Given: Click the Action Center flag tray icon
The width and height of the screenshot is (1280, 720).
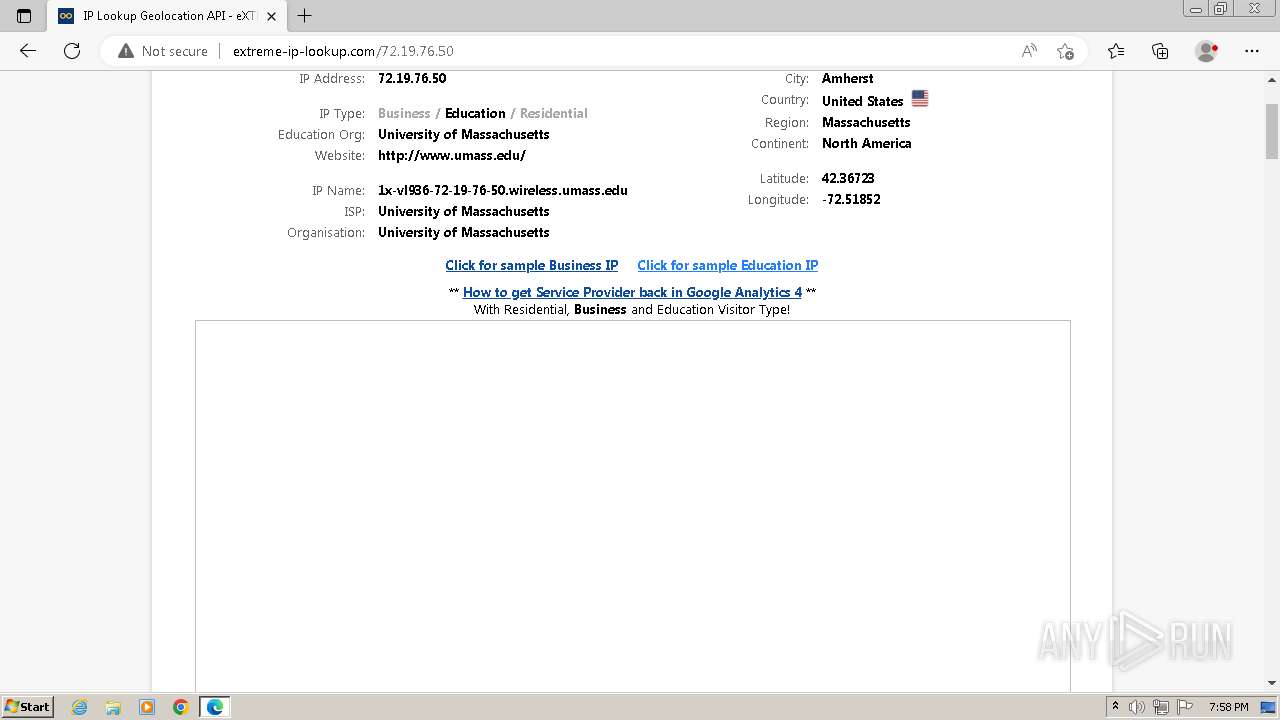Looking at the screenshot, I should click(x=1185, y=707).
